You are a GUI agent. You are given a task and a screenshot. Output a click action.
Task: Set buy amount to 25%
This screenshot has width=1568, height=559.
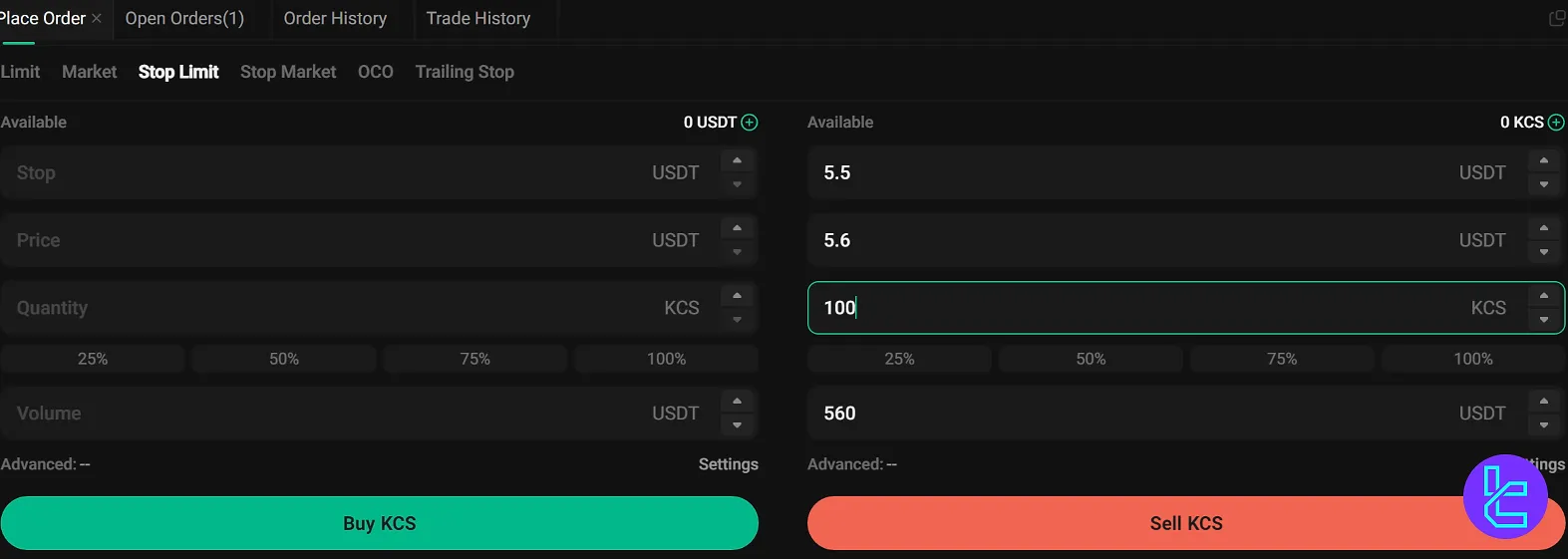coord(93,359)
